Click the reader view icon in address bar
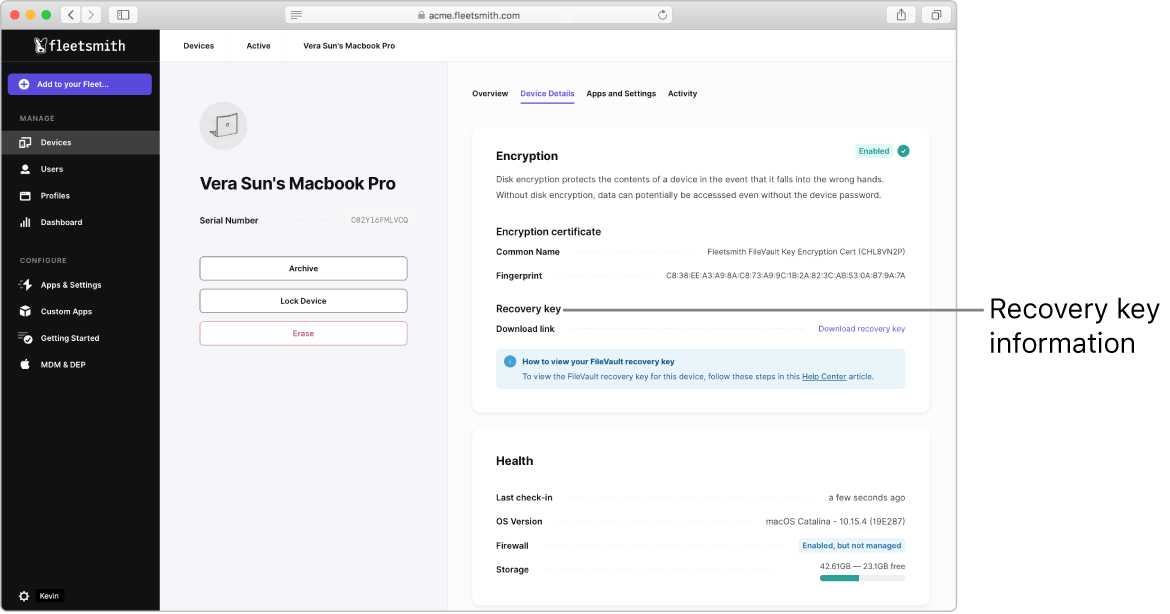 click(296, 15)
